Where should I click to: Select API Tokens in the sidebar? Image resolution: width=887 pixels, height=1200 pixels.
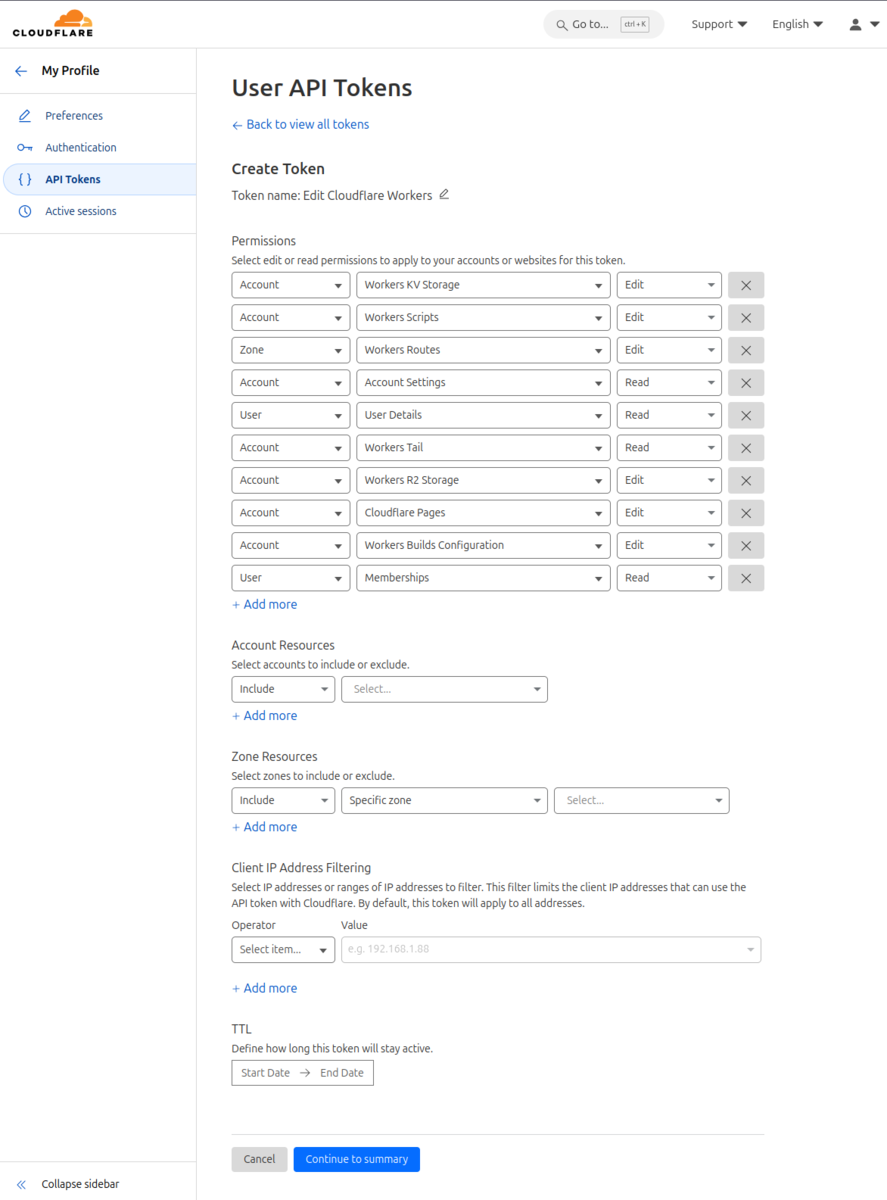tap(98, 180)
